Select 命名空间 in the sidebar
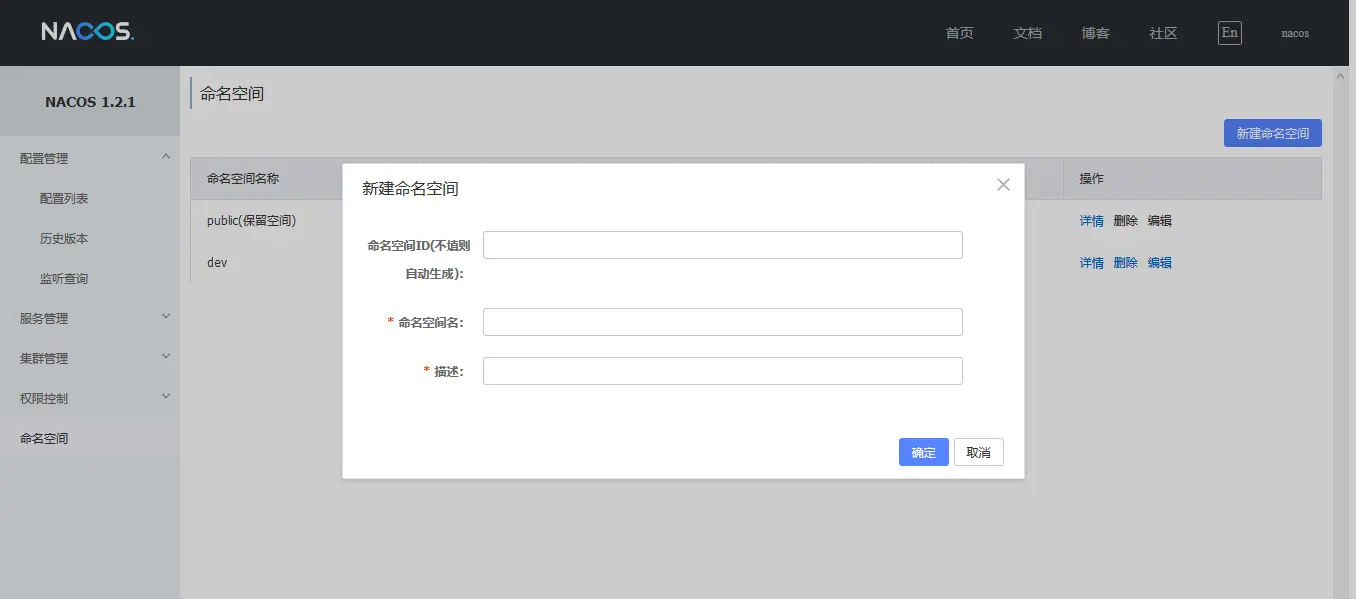Image resolution: width=1356 pixels, height=599 pixels. 90,438
